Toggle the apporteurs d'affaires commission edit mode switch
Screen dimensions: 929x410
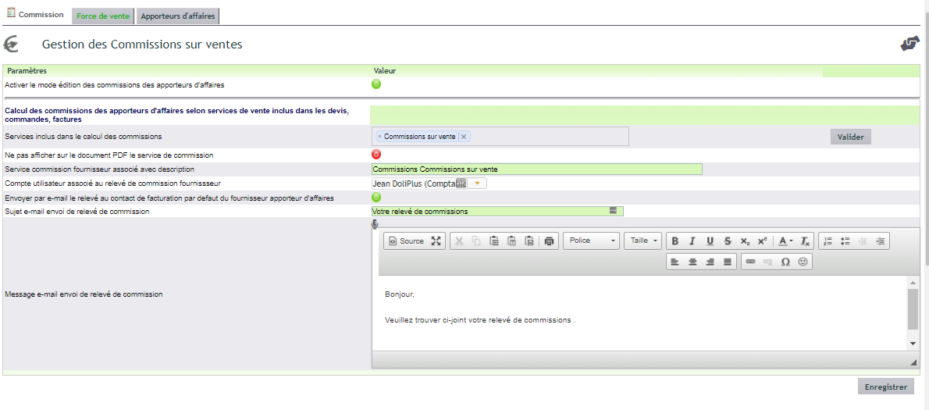pyautogui.click(x=376, y=84)
